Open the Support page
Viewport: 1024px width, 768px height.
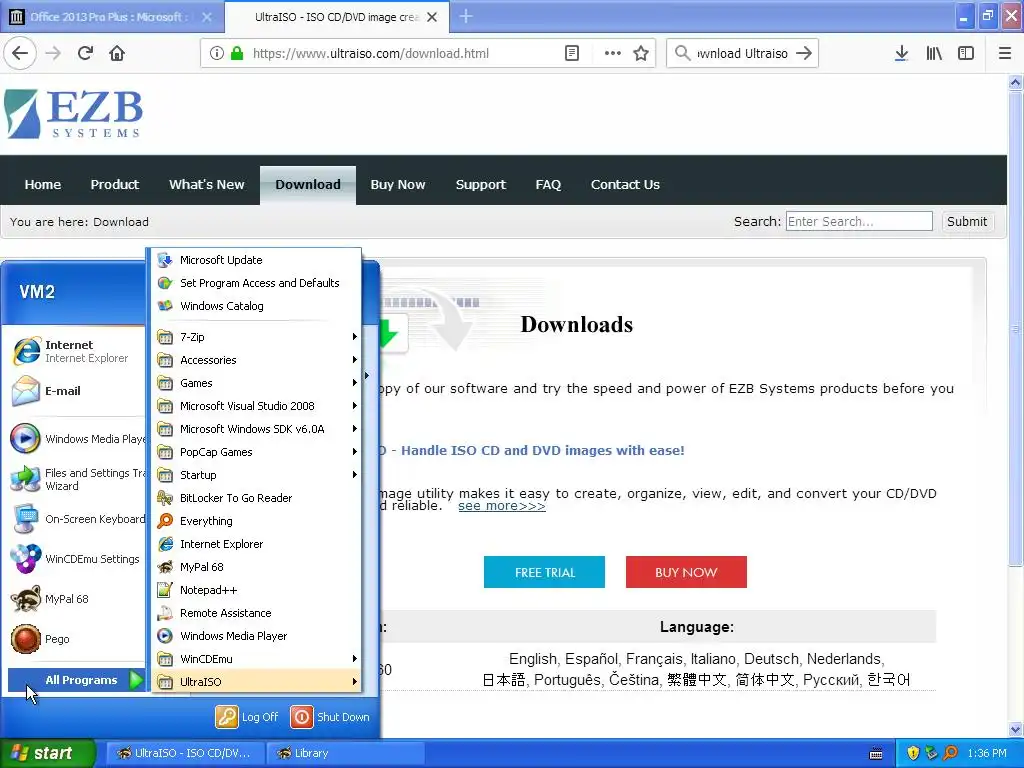[481, 185]
